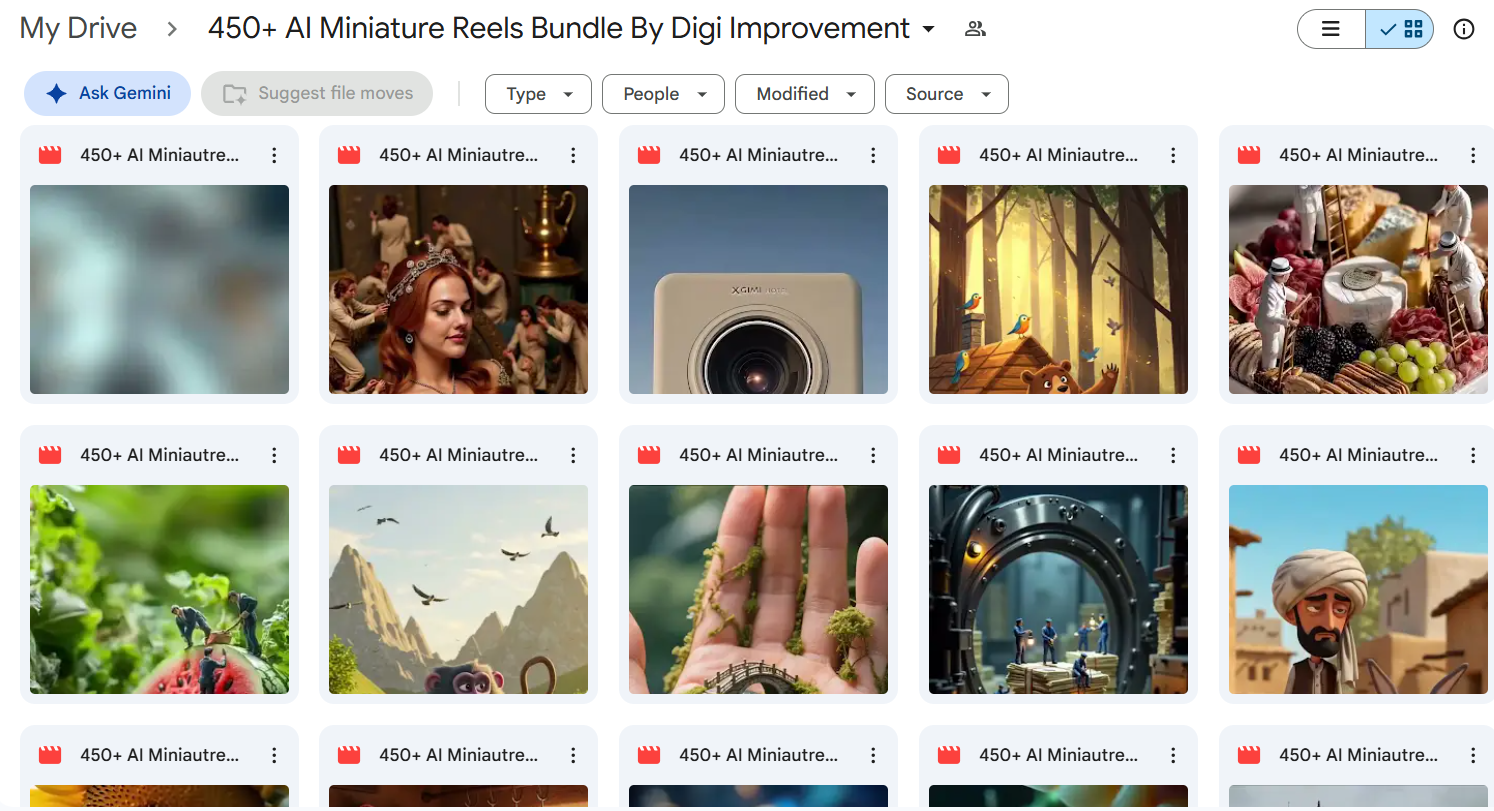Open more actions for the XGIMI projector video
Image resolution: width=1494 pixels, height=811 pixels.
873,155
